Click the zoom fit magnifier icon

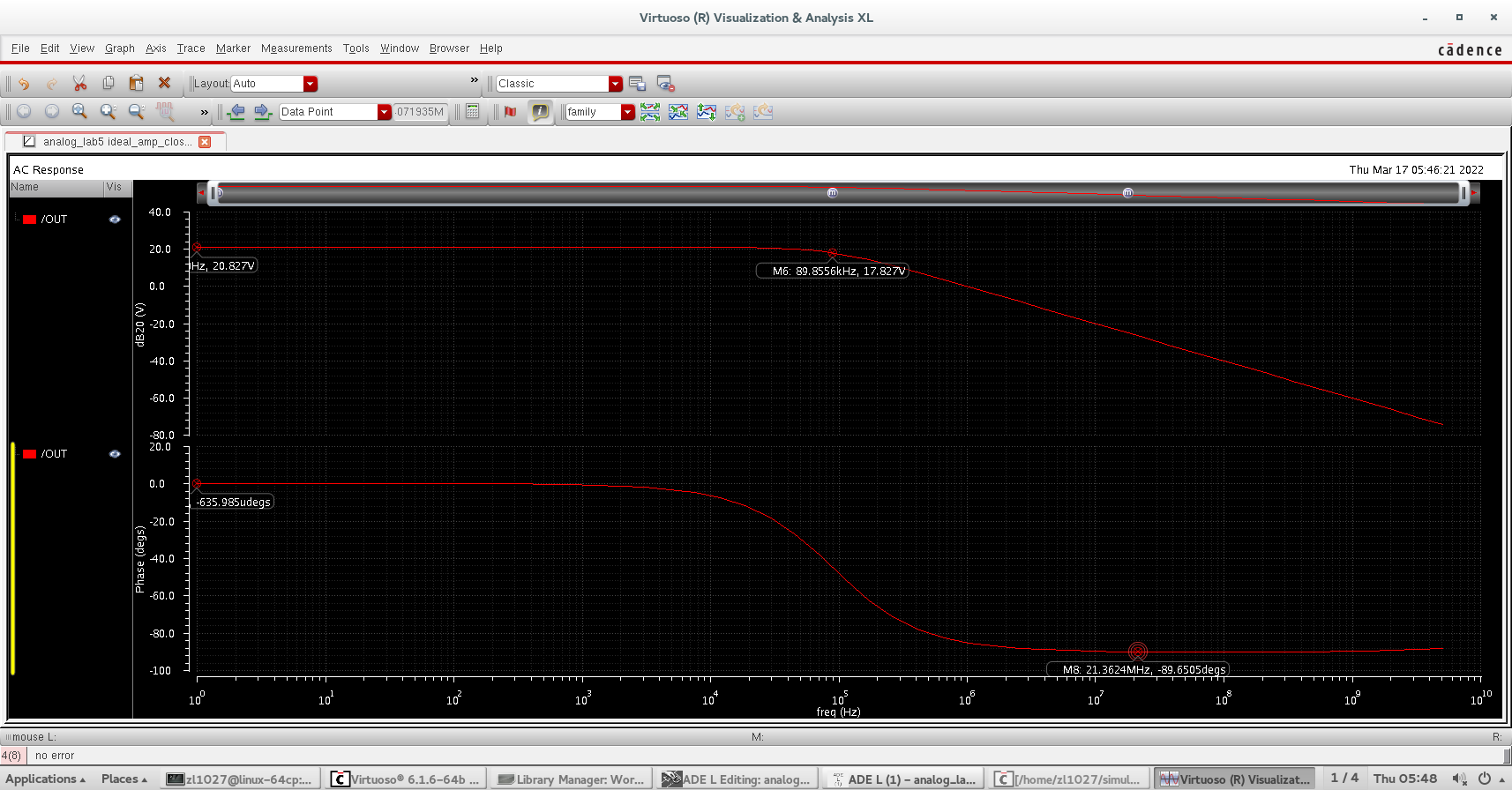point(79,111)
